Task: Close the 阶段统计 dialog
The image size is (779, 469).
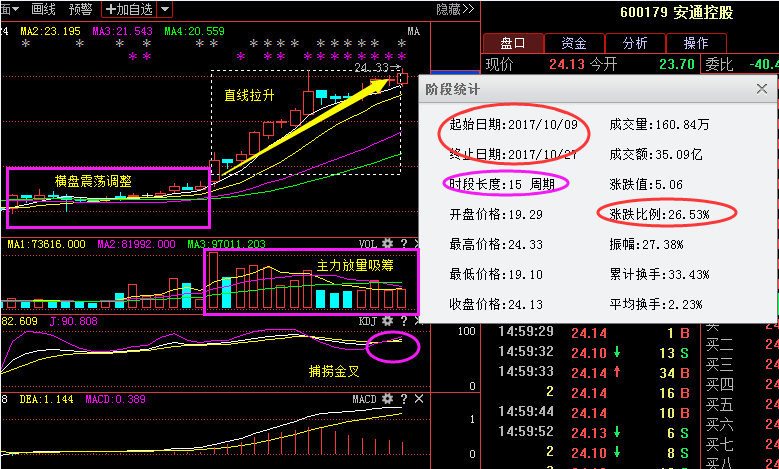Action: [x=761, y=89]
